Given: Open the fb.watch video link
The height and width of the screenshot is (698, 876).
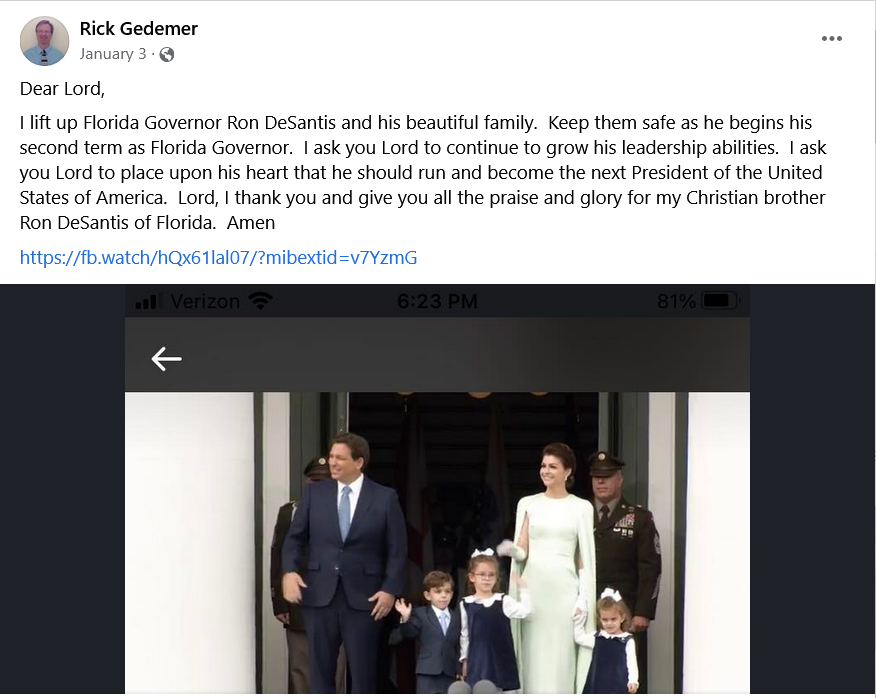Looking at the screenshot, I should click(x=218, y=257).
